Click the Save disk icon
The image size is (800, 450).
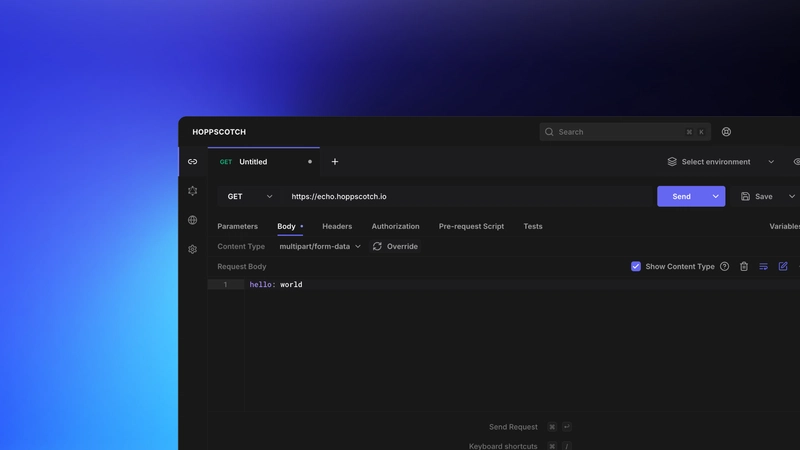point(745,196)
